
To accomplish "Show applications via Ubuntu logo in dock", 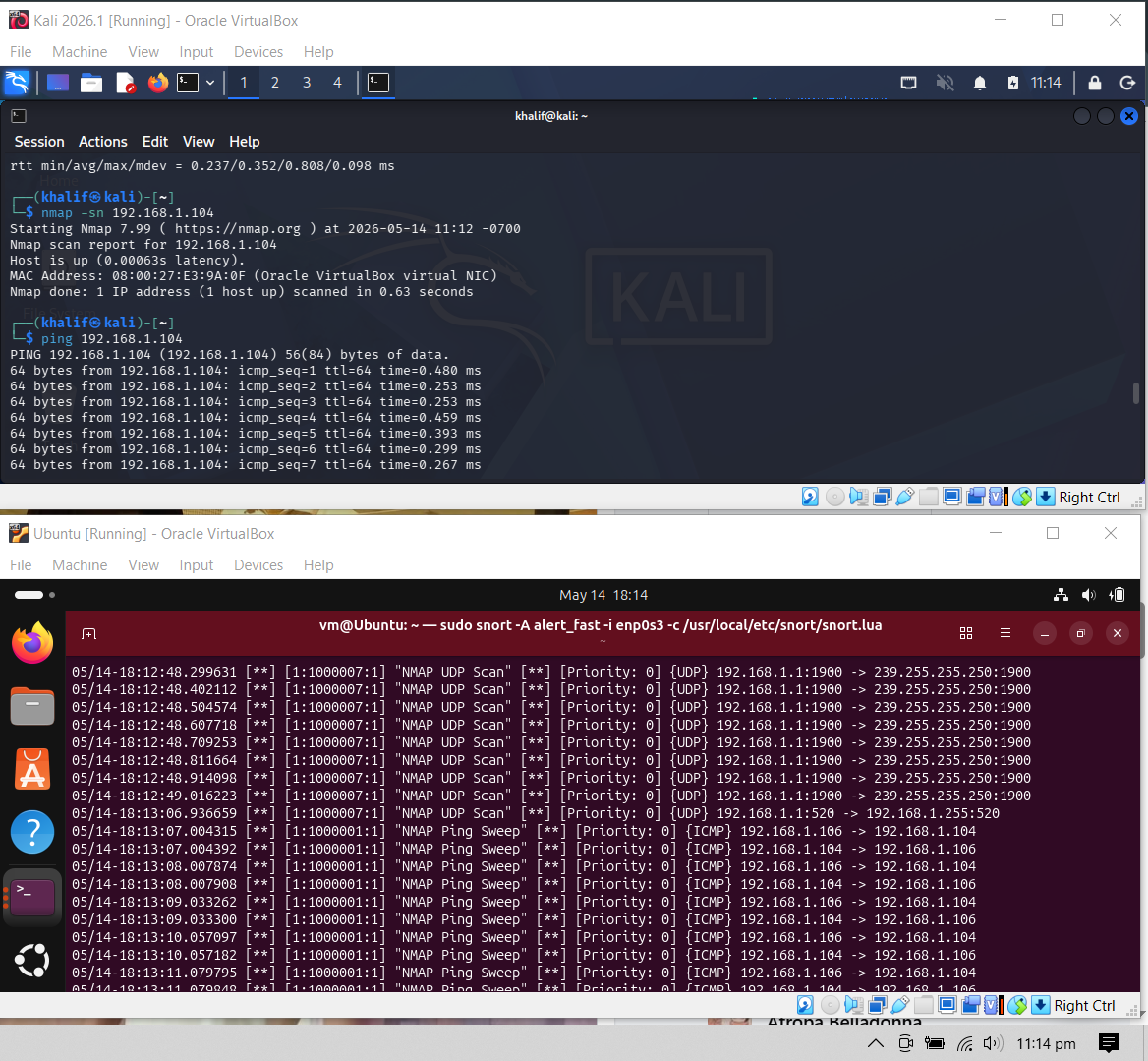I will pyautogui.click(x=32, y=960).
